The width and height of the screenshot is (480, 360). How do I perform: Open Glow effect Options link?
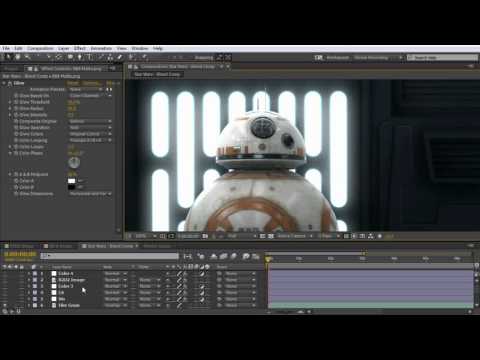coord(91,83)
